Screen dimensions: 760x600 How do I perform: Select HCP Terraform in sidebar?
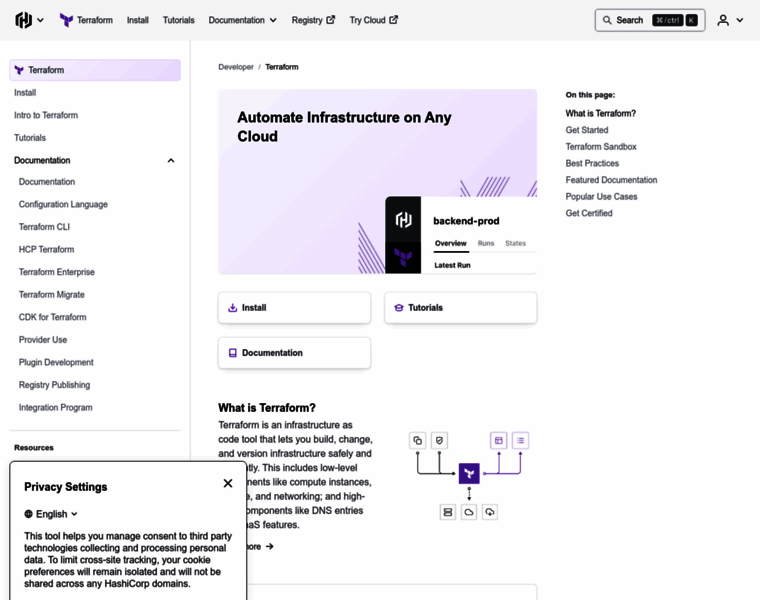click(x=46, y=249)
